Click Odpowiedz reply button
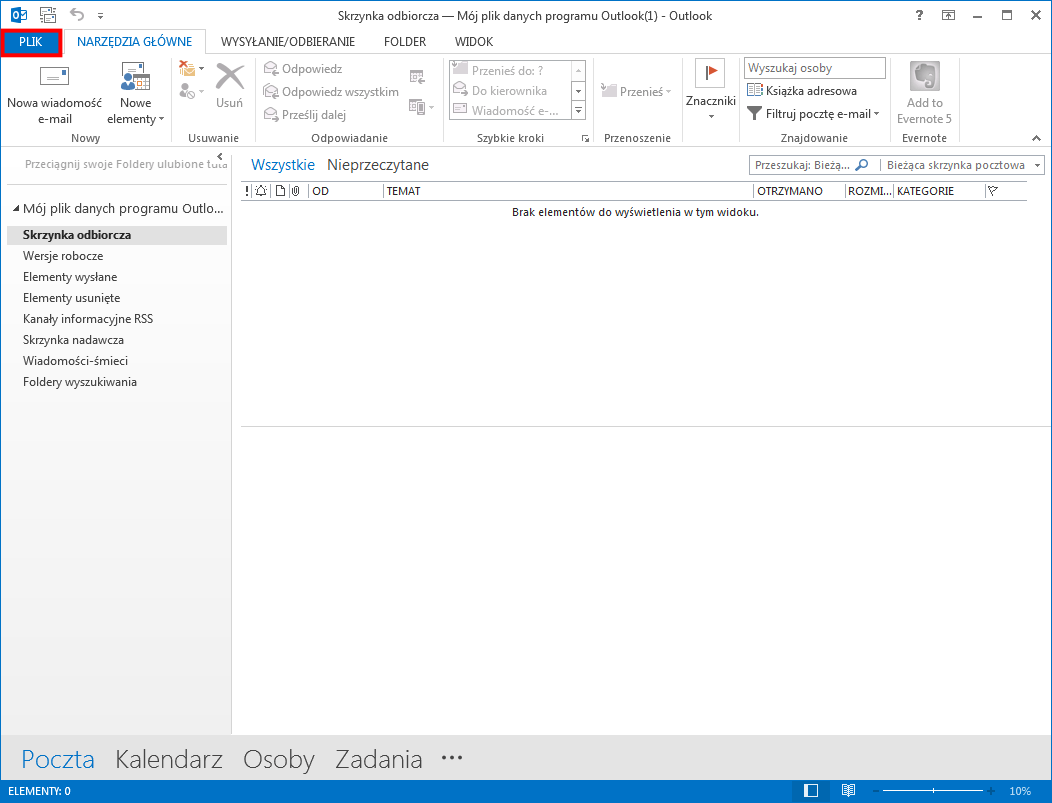 click(x=303, y=69)
